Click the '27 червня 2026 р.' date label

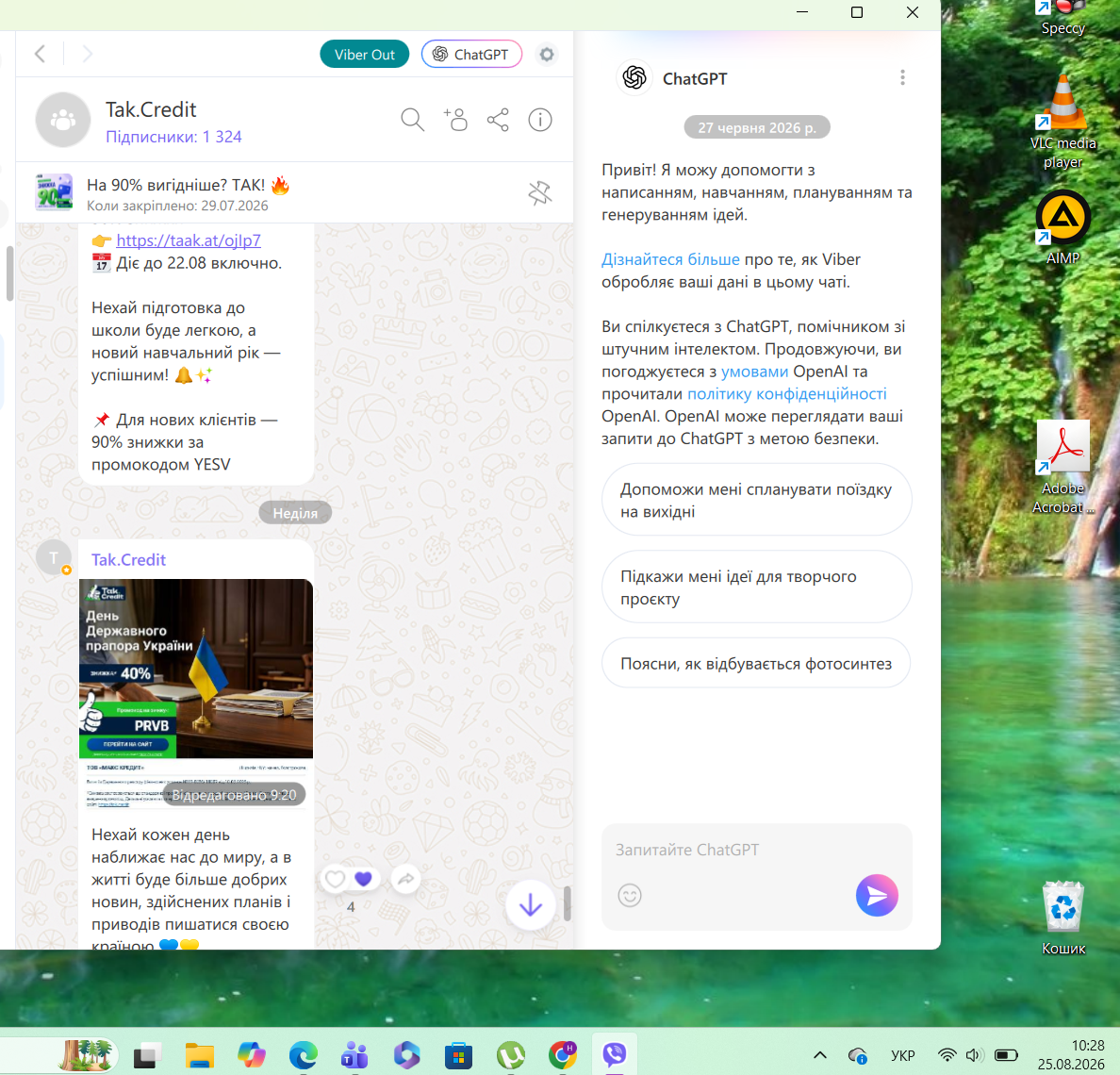[756, 127]
